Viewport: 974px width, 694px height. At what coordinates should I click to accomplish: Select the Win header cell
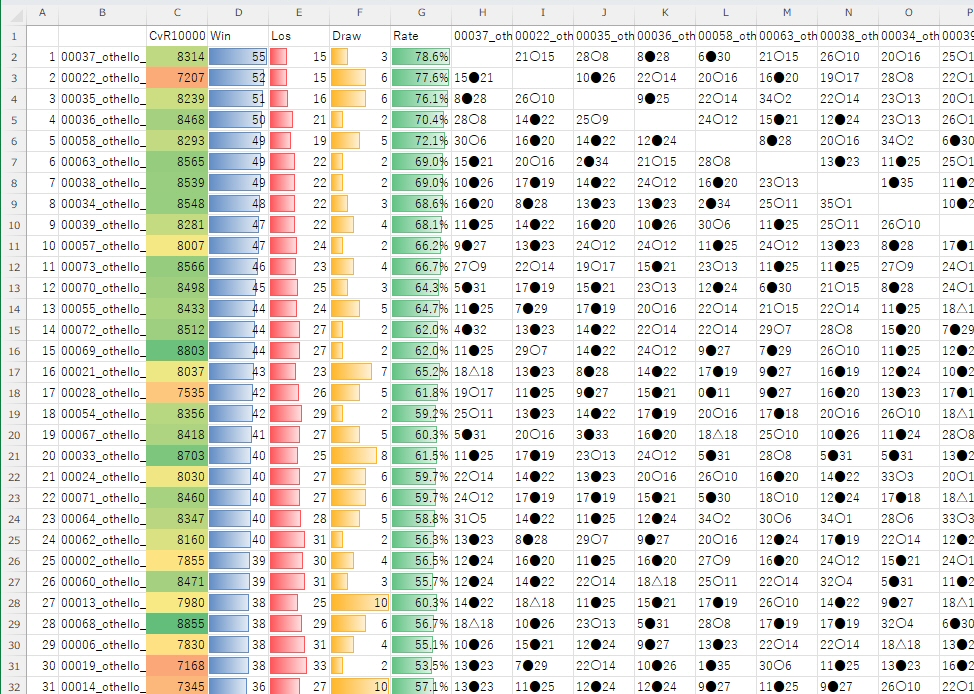(237, 35)
